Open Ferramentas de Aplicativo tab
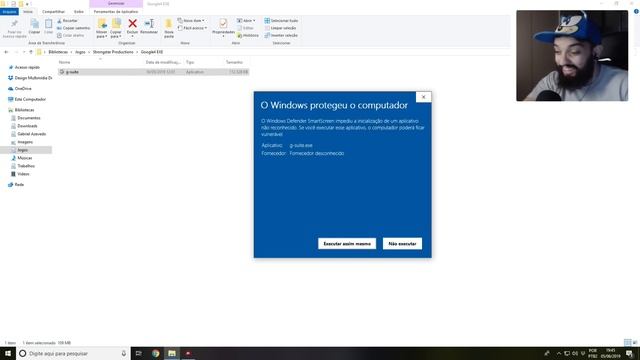Image resolution: width=640 pixels, height=360 pixels. coord(116,12)
